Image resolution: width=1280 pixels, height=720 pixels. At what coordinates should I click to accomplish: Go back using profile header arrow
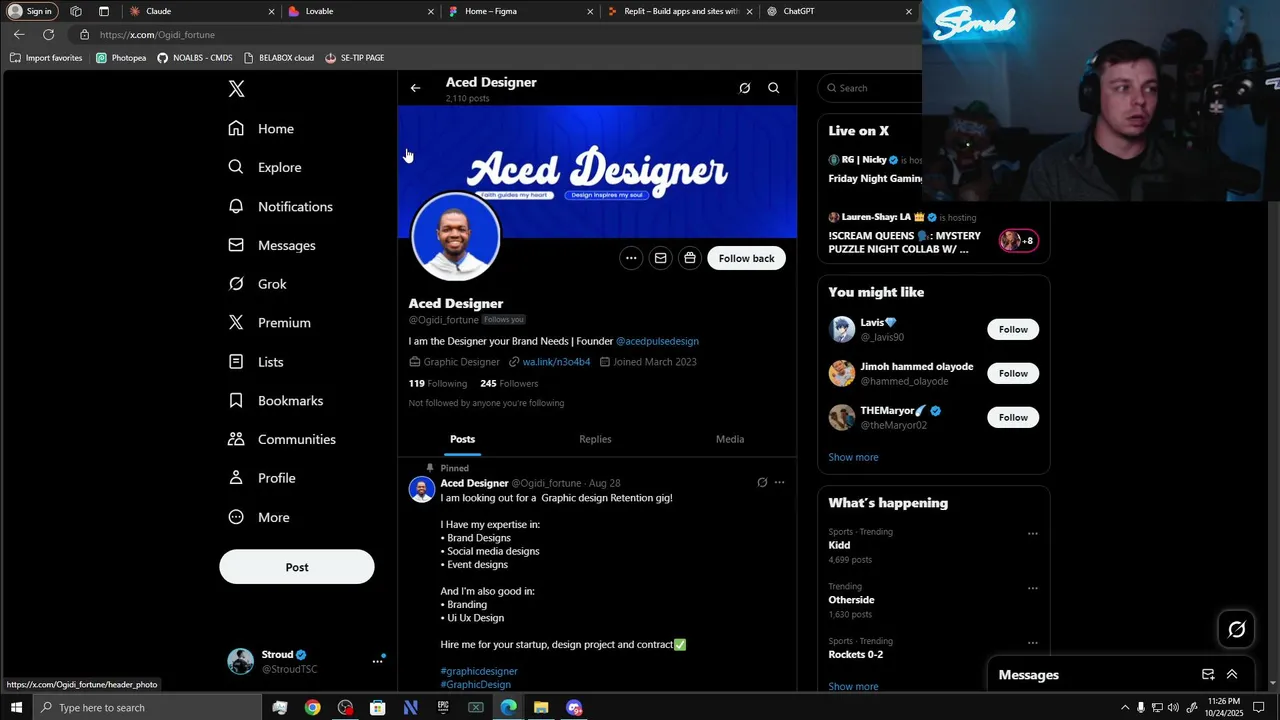[x=415, y=88]
